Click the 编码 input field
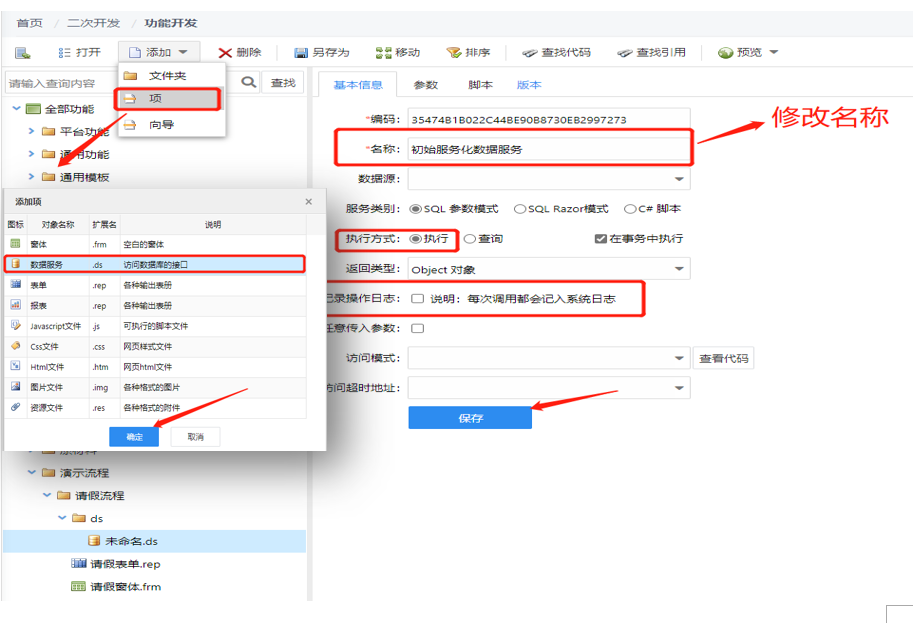913x623 pixels. pos(549,119)
